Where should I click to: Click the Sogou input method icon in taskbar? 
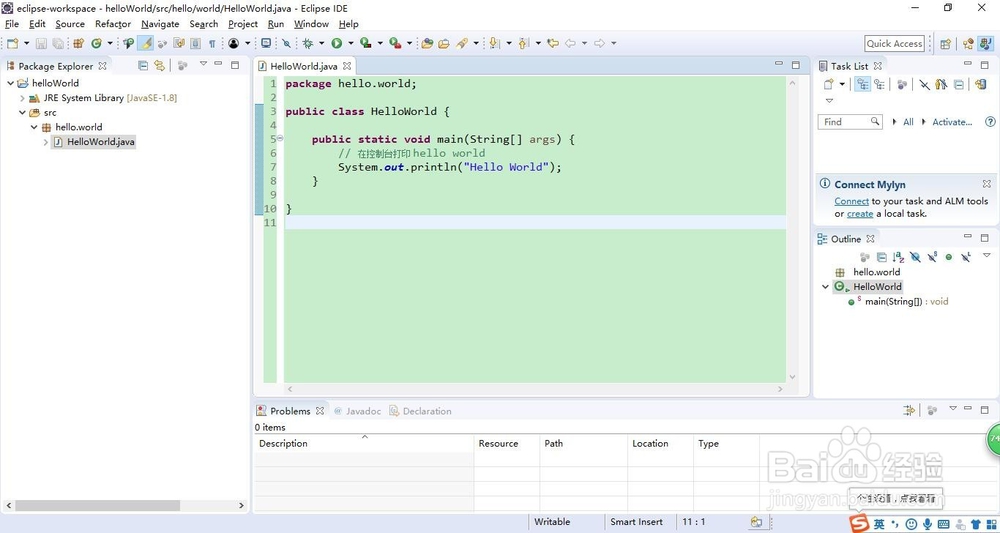[860, 523]
